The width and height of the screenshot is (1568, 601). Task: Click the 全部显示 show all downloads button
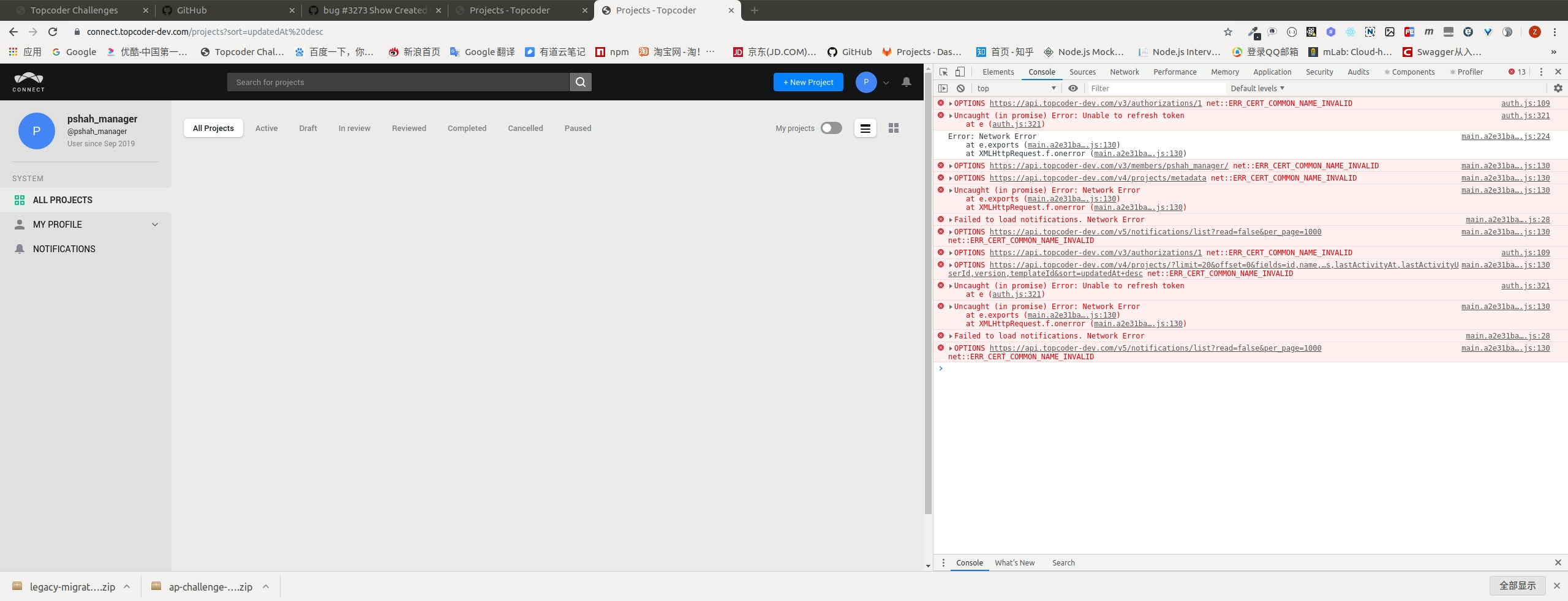[x=1517, y=586]
